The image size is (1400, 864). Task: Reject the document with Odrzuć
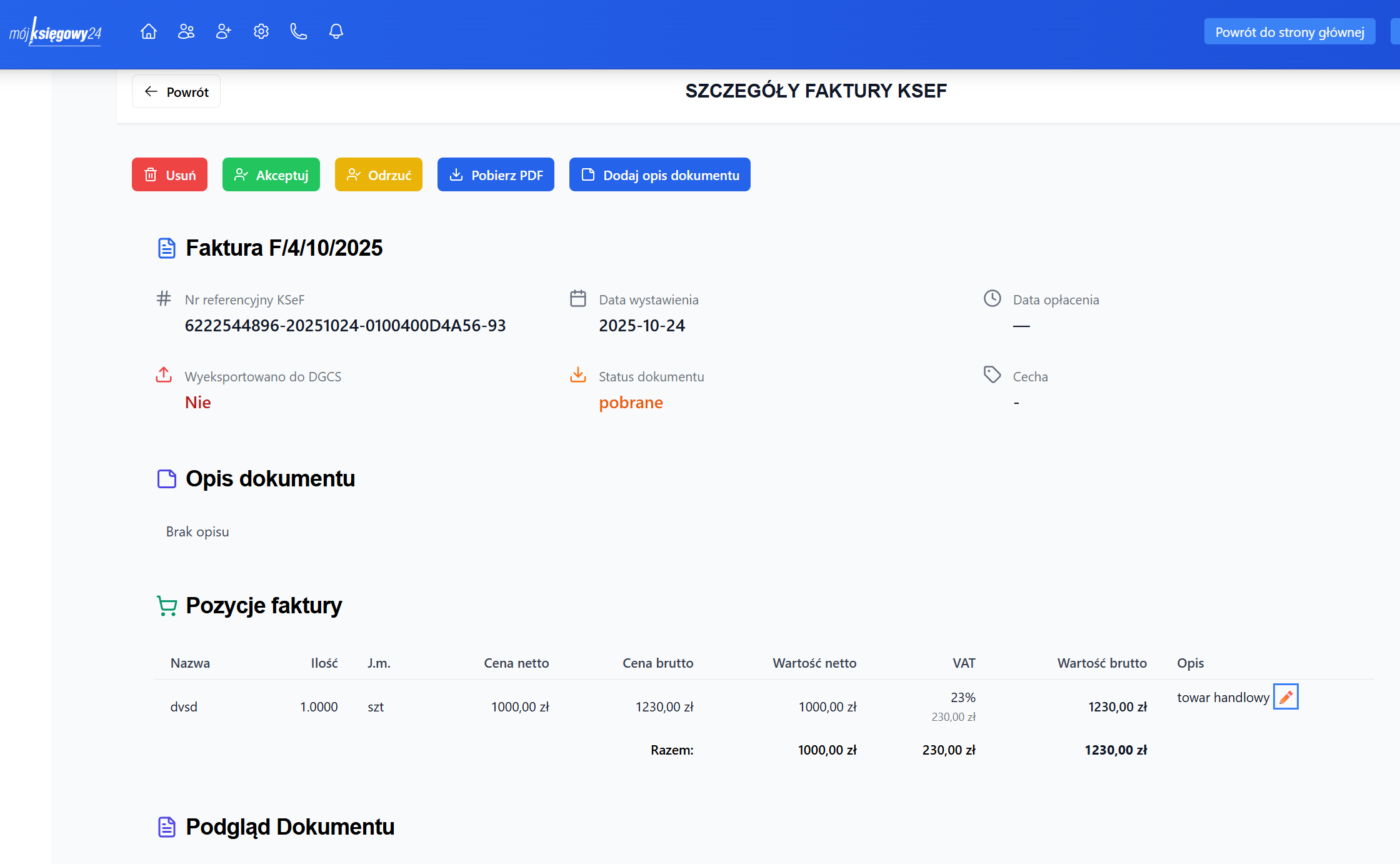pyautogui.click(x=378, y=174)
